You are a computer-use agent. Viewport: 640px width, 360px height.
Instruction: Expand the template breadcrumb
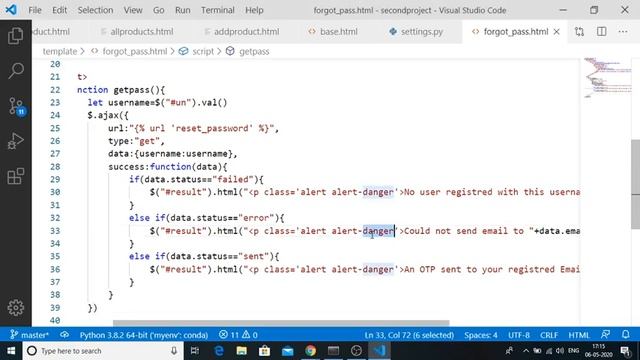(60, 51)
